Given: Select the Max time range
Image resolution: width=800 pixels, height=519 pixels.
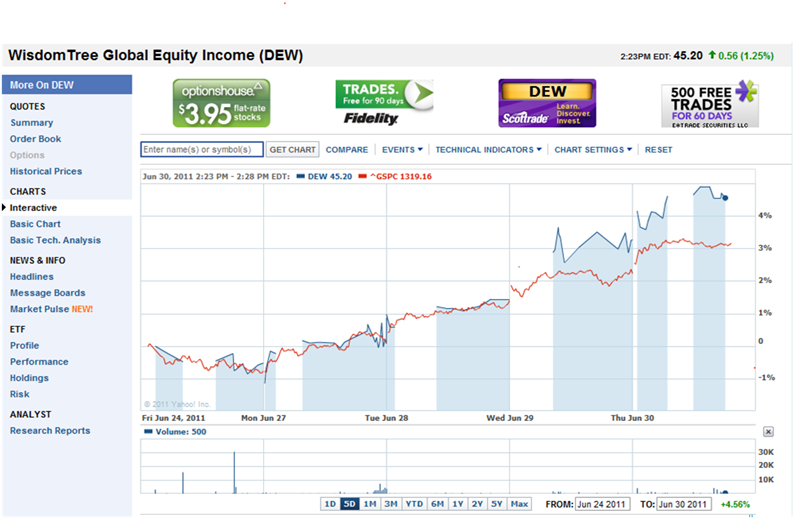Looking at the screenshot, I should pyautogui.click(x=519, y=504).
